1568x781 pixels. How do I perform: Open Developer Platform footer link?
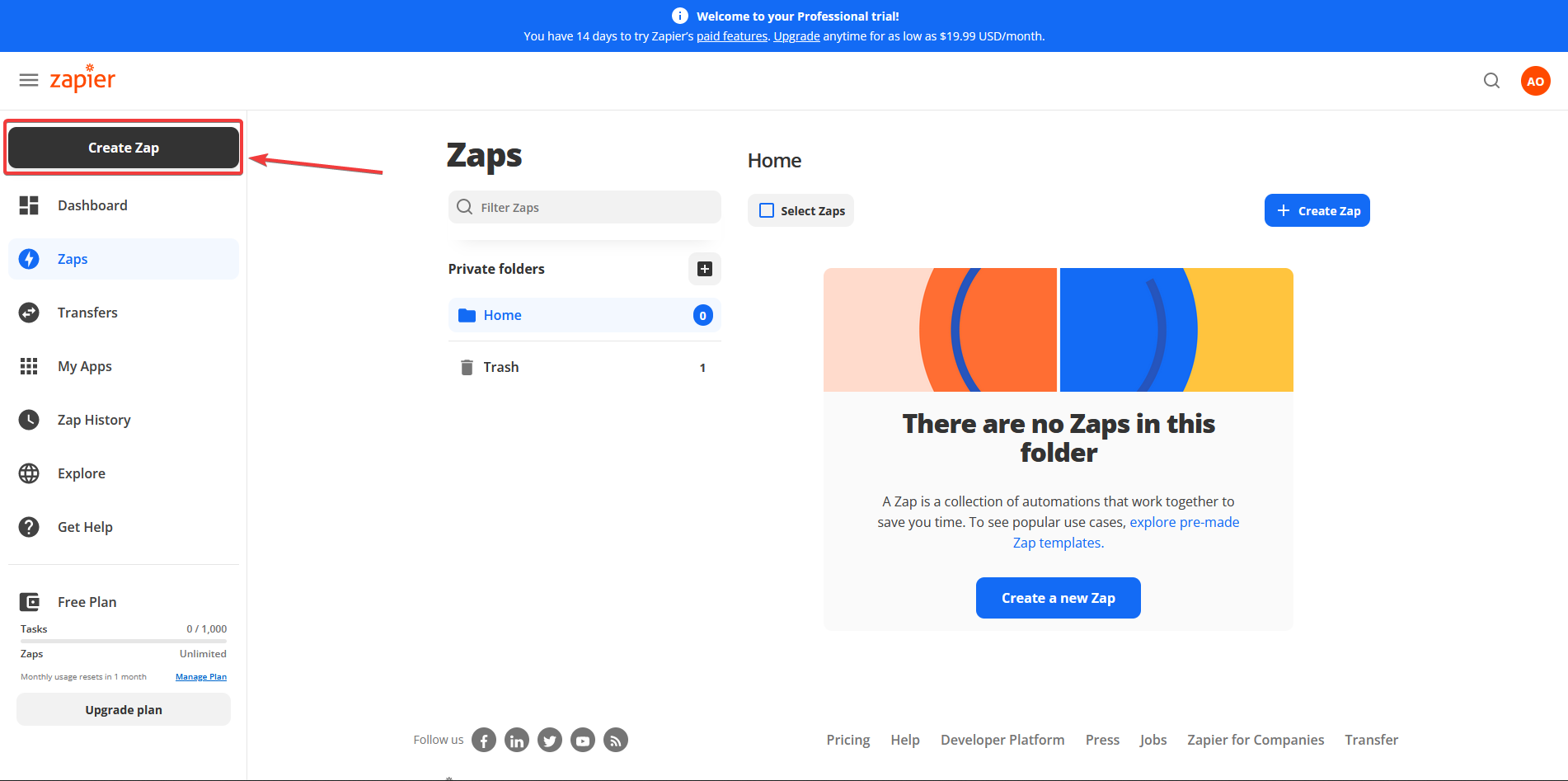pos(1002,740)
